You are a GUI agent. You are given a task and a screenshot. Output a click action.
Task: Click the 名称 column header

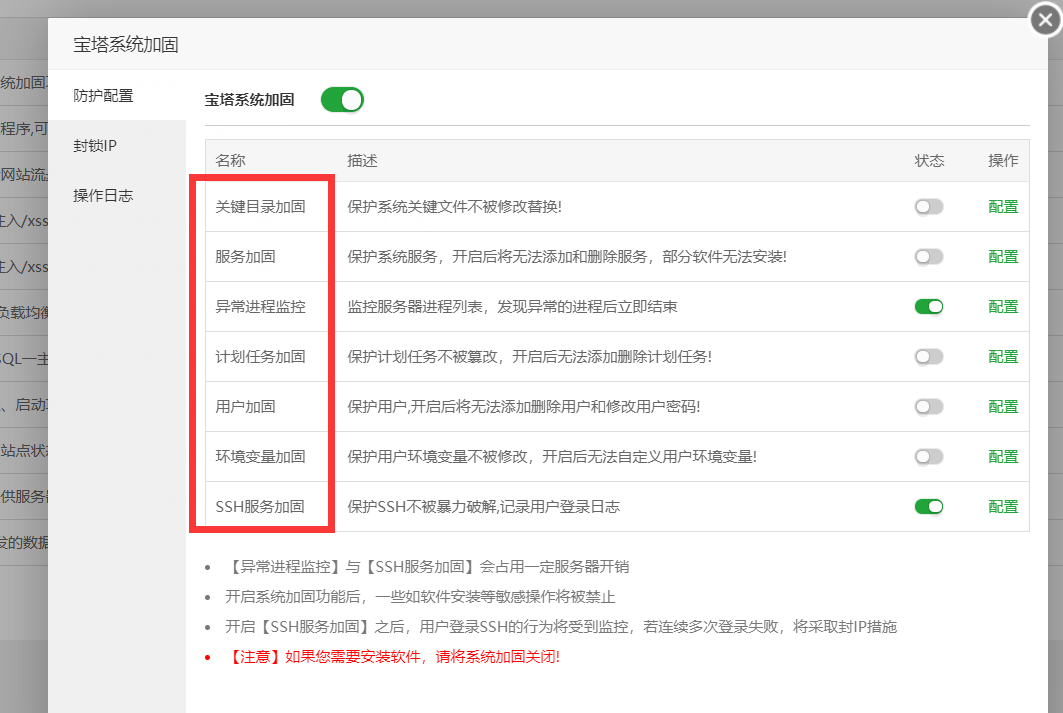230,161
